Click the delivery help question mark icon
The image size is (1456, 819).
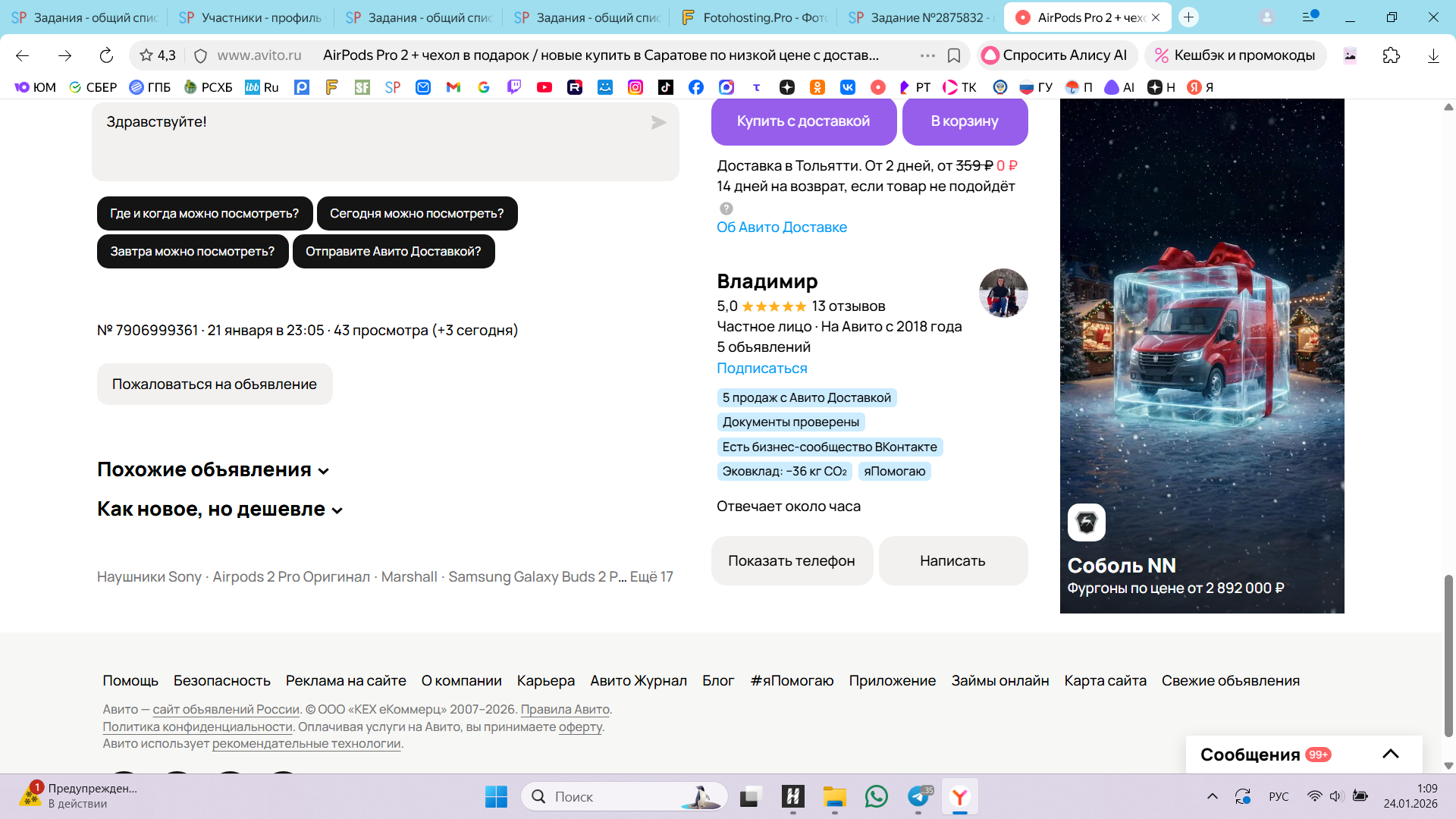click(x=726, y=209)
